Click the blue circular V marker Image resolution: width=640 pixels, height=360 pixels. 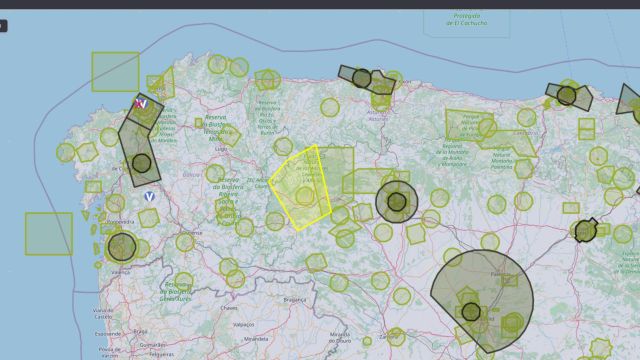tap(149, 197)
